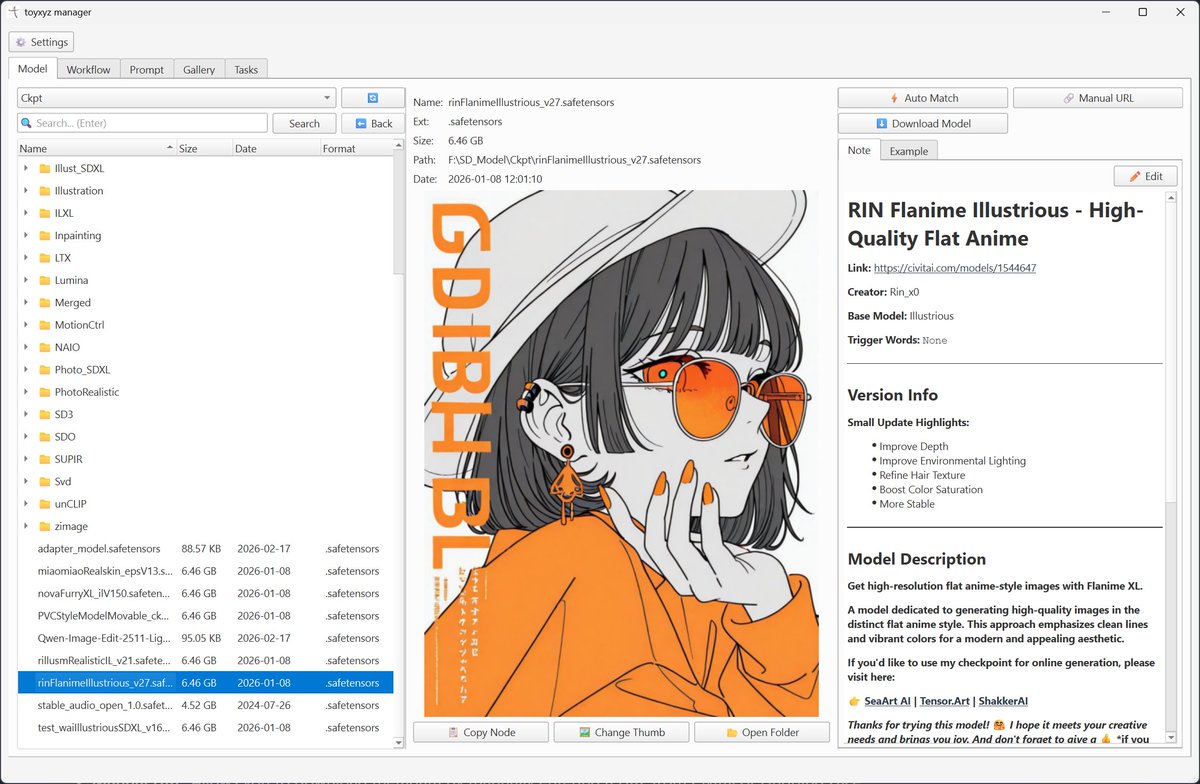Sort by the Date column header
1200x784 pixels.
click(x=275, y=148)
